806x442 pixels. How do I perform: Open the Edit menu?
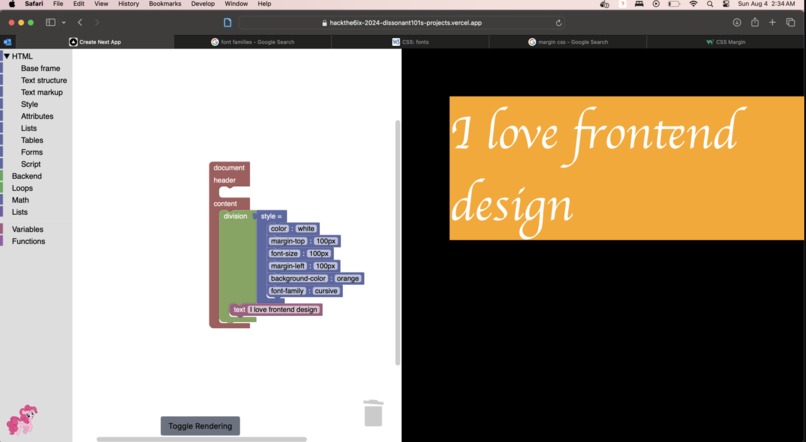pyautogui.click(x=79, y=4)
